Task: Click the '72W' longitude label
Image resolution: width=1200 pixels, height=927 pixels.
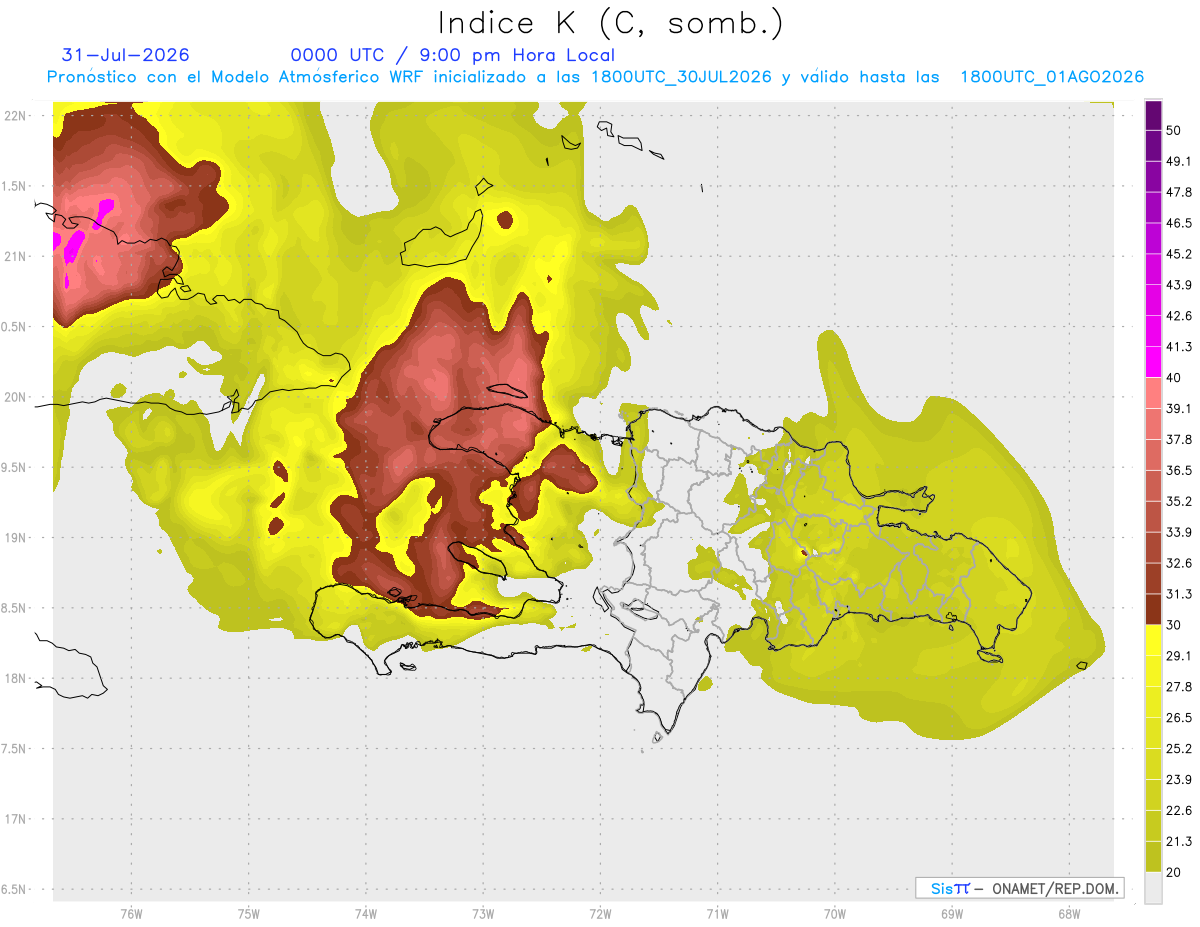Action: (x=600, y=913)
